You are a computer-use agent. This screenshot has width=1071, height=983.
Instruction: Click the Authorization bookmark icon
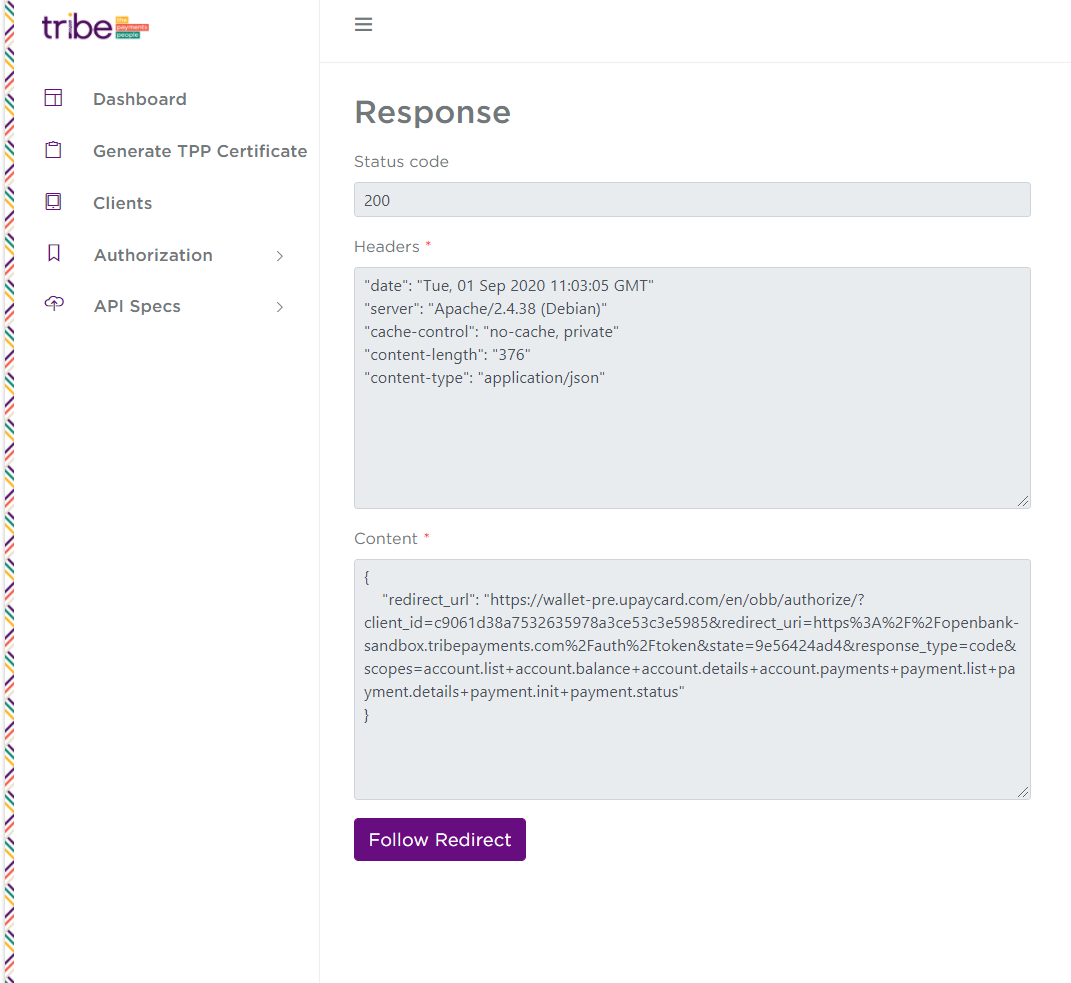point(54,254)
